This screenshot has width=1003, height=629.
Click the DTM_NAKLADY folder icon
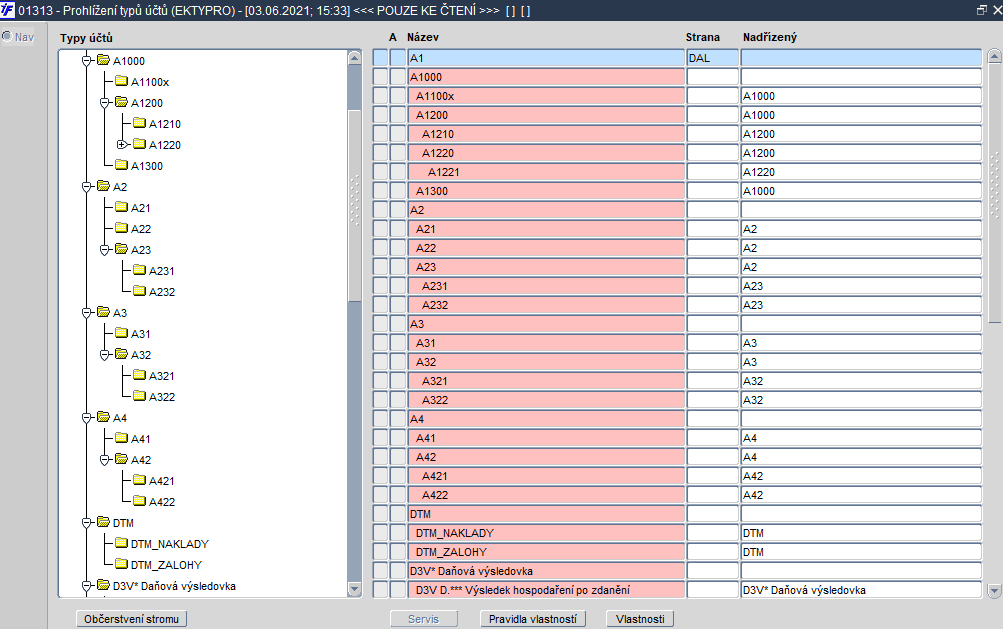coord(122,543)
